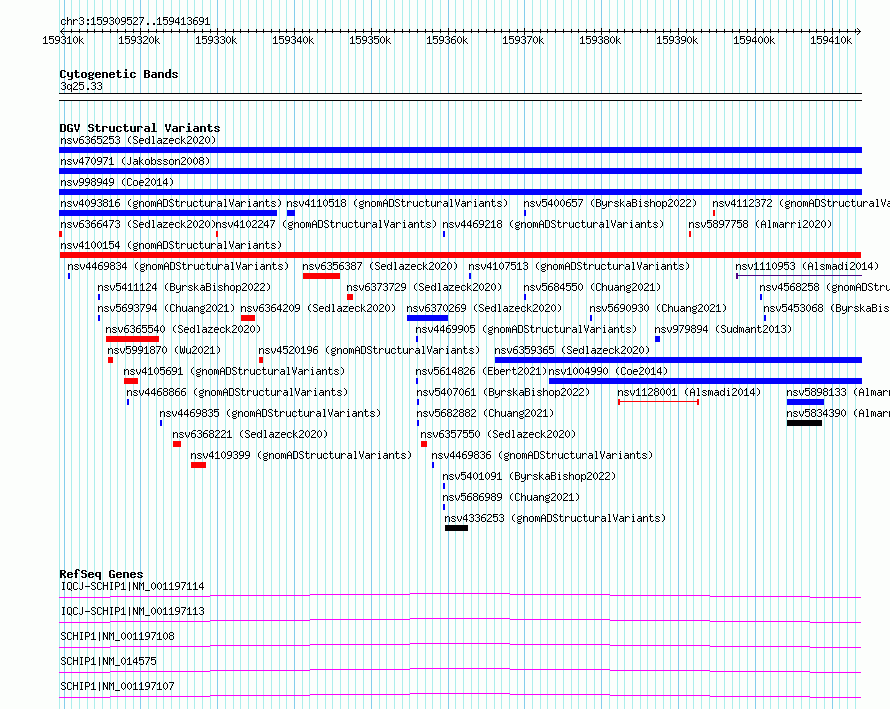Click the Cytogenetic Bands track heading
This screenshot has height=709, width=890.
tap(119, 74)
